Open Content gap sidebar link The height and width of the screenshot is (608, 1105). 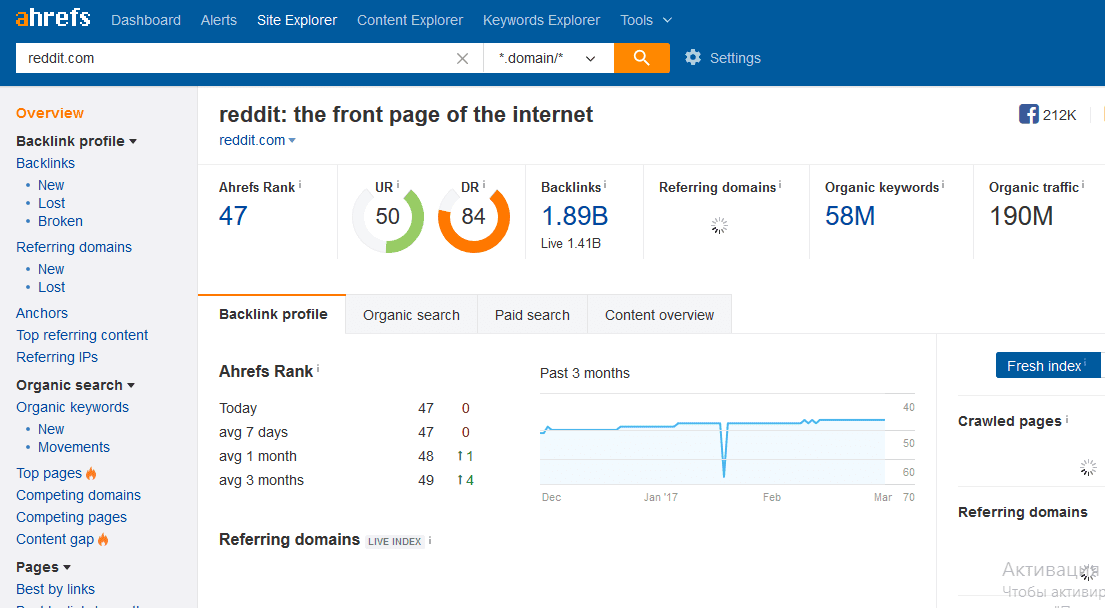point(55,539)
